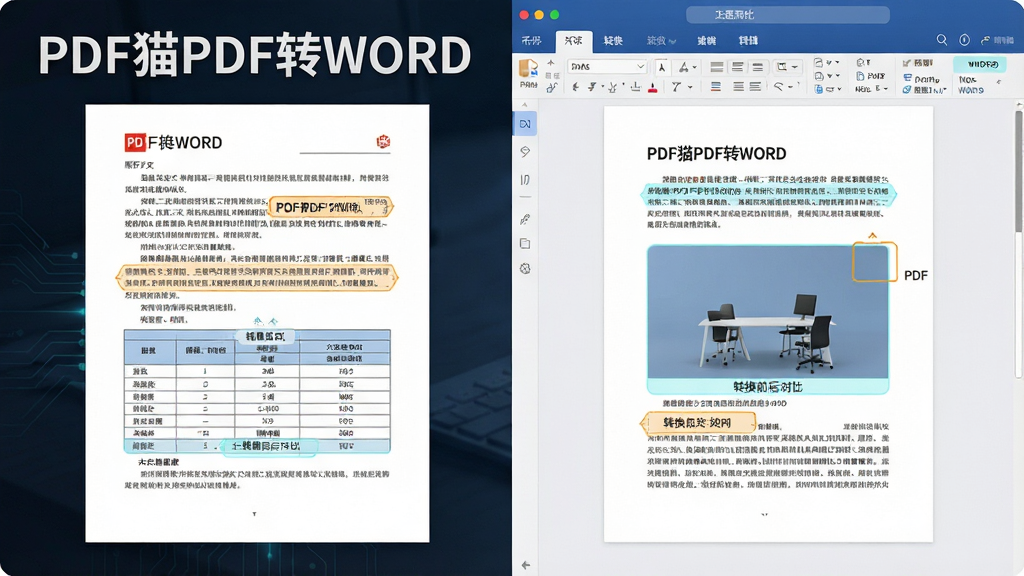Expand the arrow beside the stylized A icon

pyautogui.click(x=694, y=67)
